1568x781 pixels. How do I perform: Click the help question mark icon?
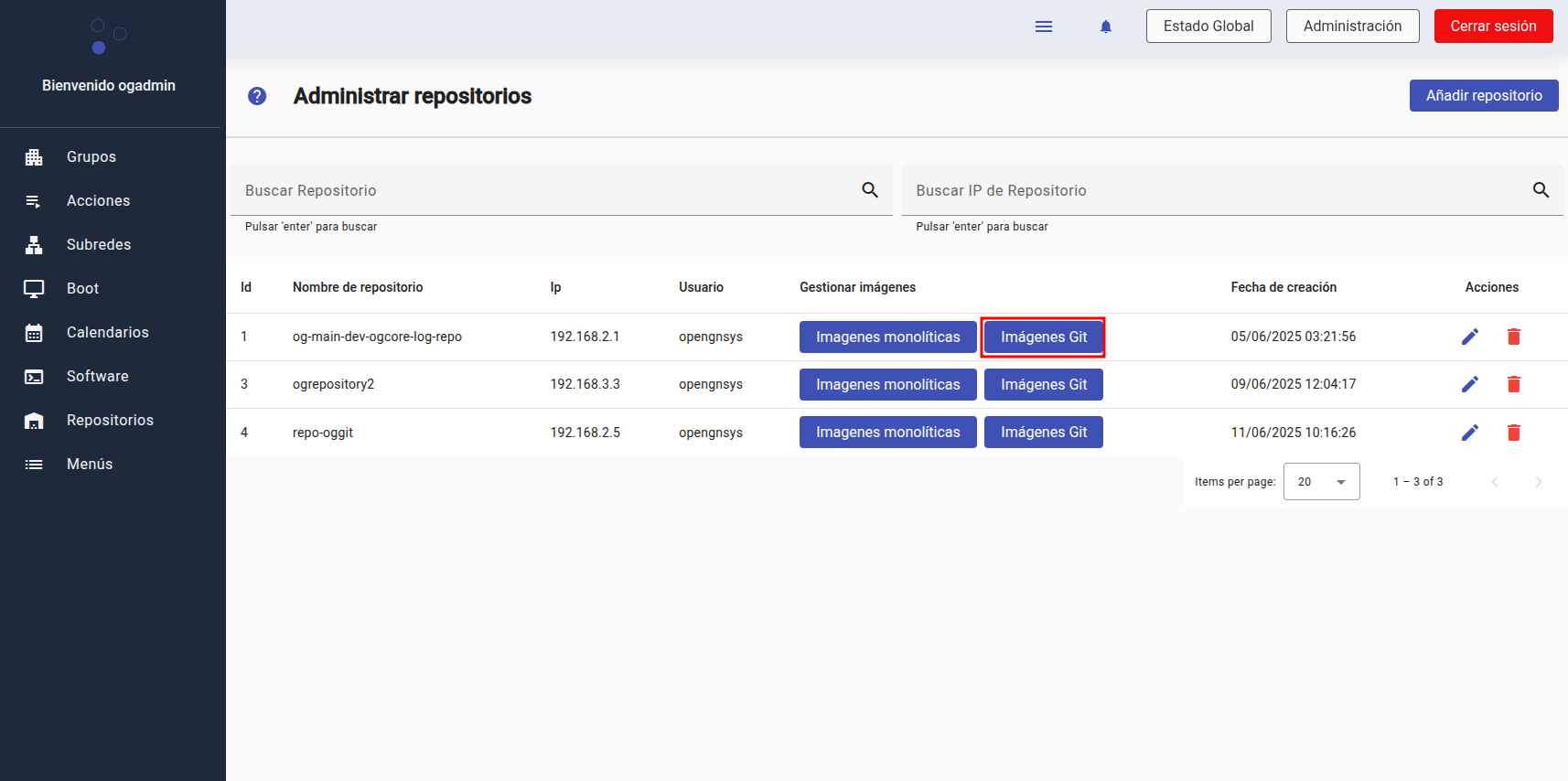pos(257,96)
